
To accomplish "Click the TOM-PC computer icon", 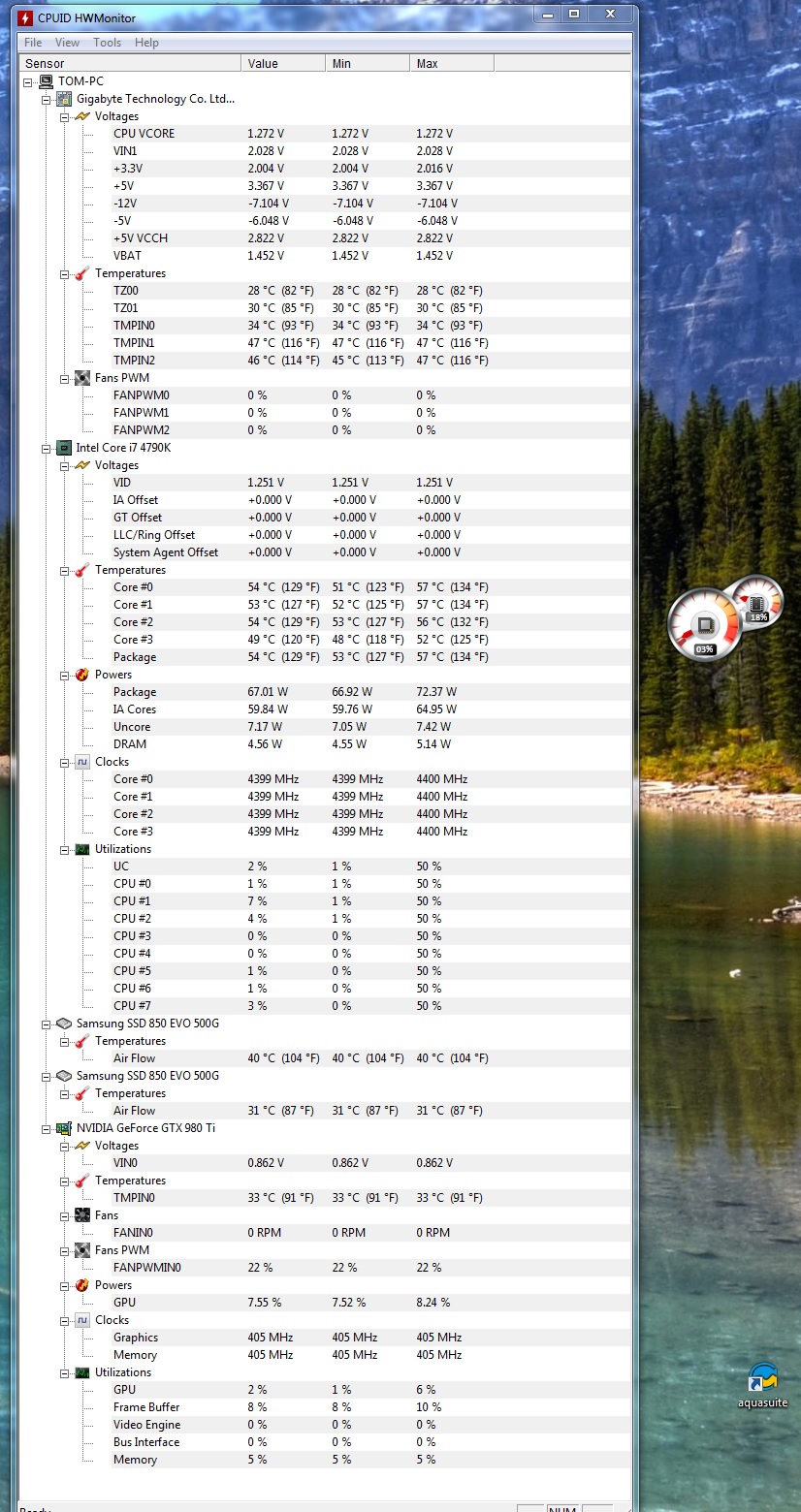I will pyautogui.click(x=46, y=81).
